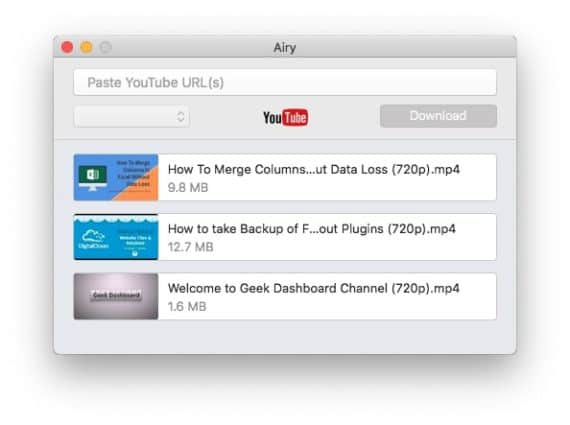
Task: Minimize the Airy window with yellow button
Action: [86, 47]
